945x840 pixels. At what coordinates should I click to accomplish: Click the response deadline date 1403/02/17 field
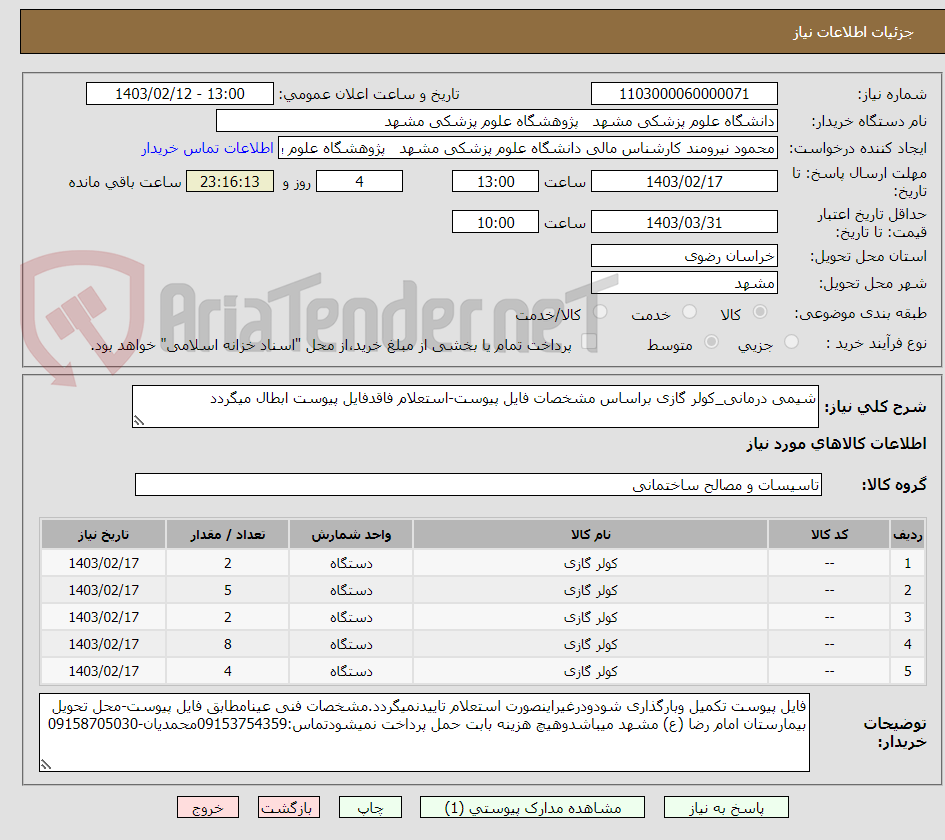pyautogui.click(x=684, y=181)
